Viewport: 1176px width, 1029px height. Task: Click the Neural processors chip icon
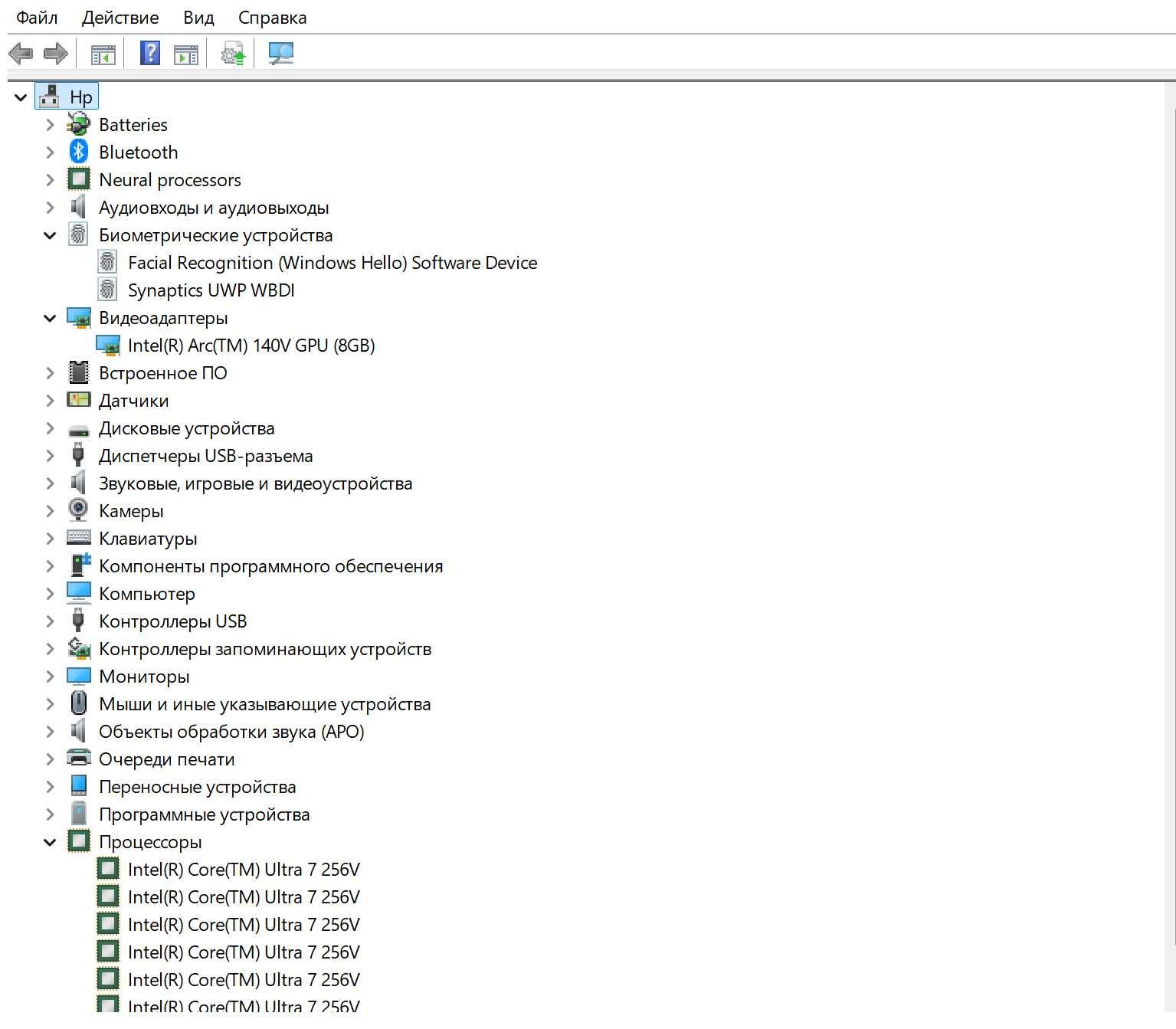78,179
